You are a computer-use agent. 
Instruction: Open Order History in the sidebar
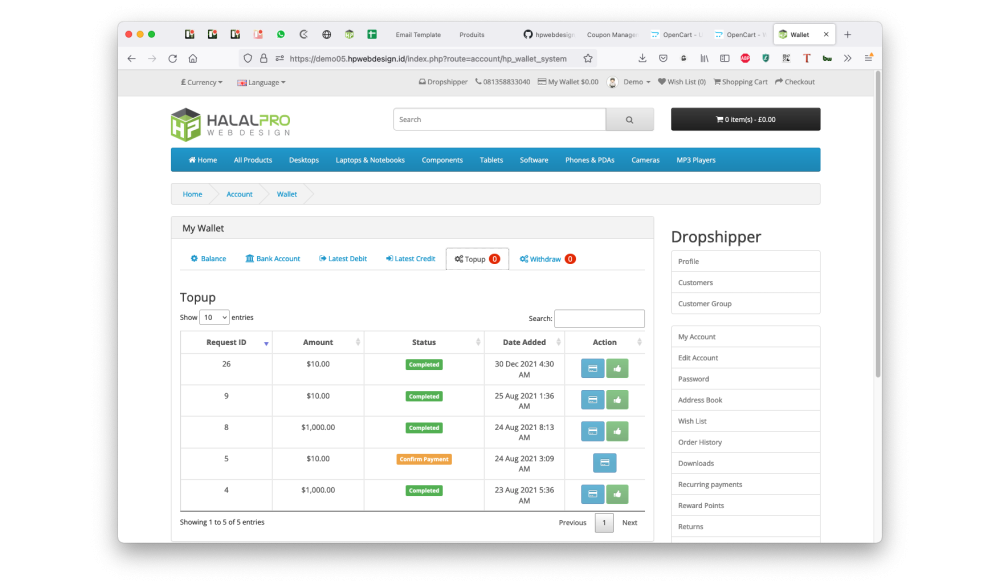tap(699, 442)
